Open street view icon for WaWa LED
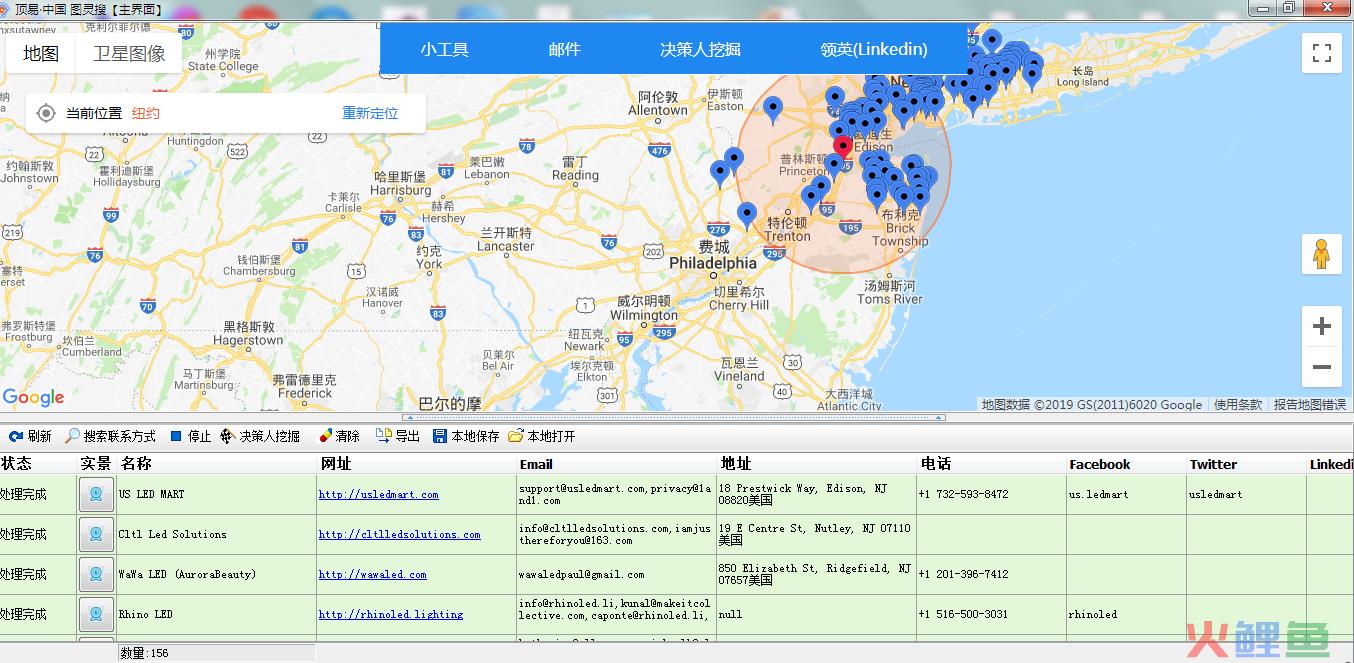The width and height of the screenshot is (1354, 663). click(x=96, y=574)
